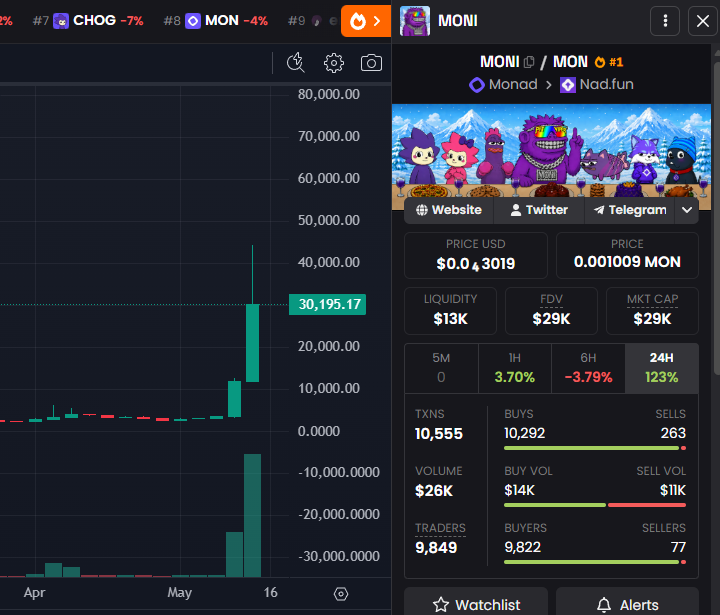Click buyers versus sellers bar
This screenshot has height=615, width=720.
[x=595, y=562]
